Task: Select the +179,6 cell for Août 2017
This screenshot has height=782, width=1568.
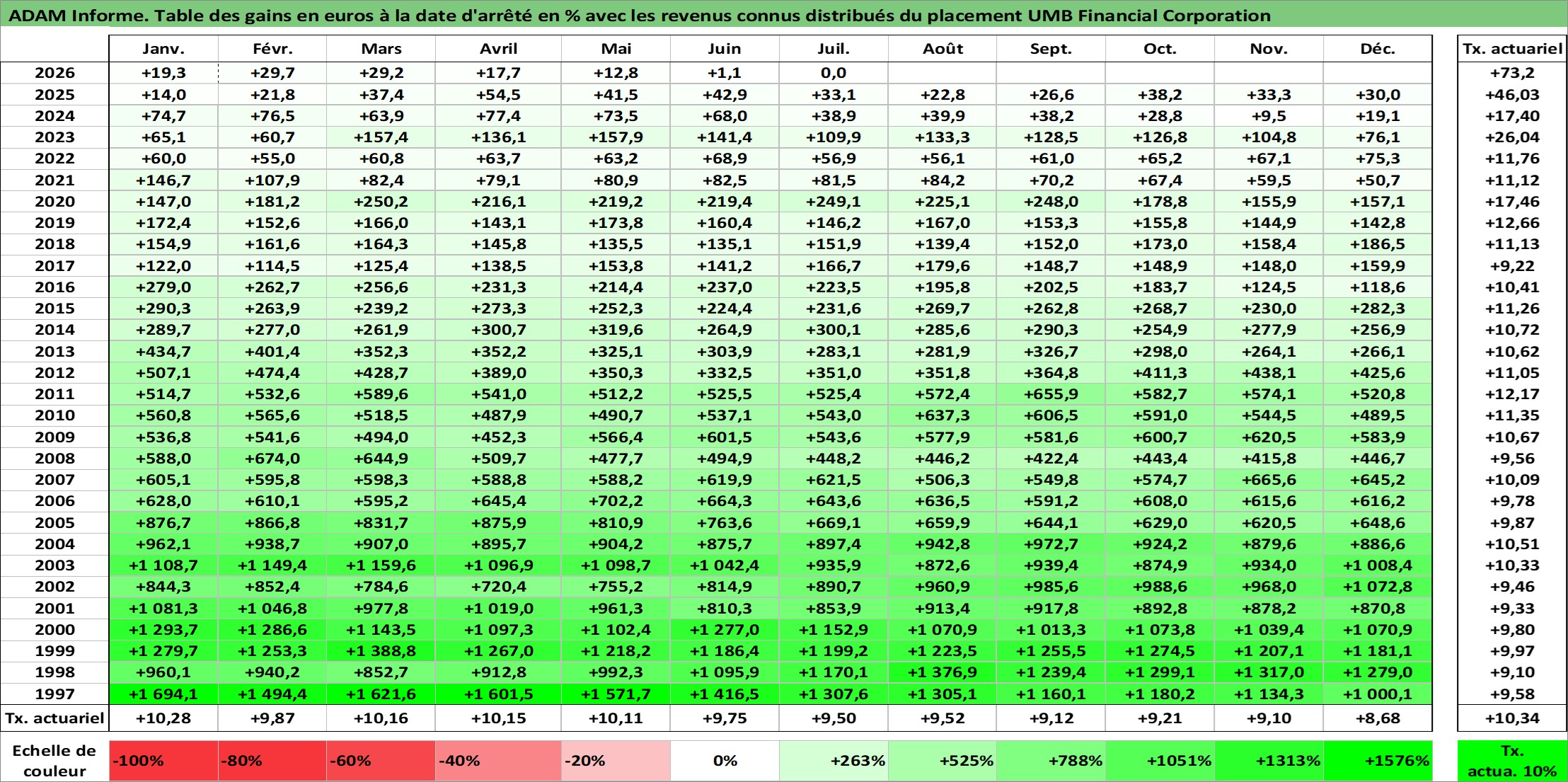Action: tap(942, 266)
